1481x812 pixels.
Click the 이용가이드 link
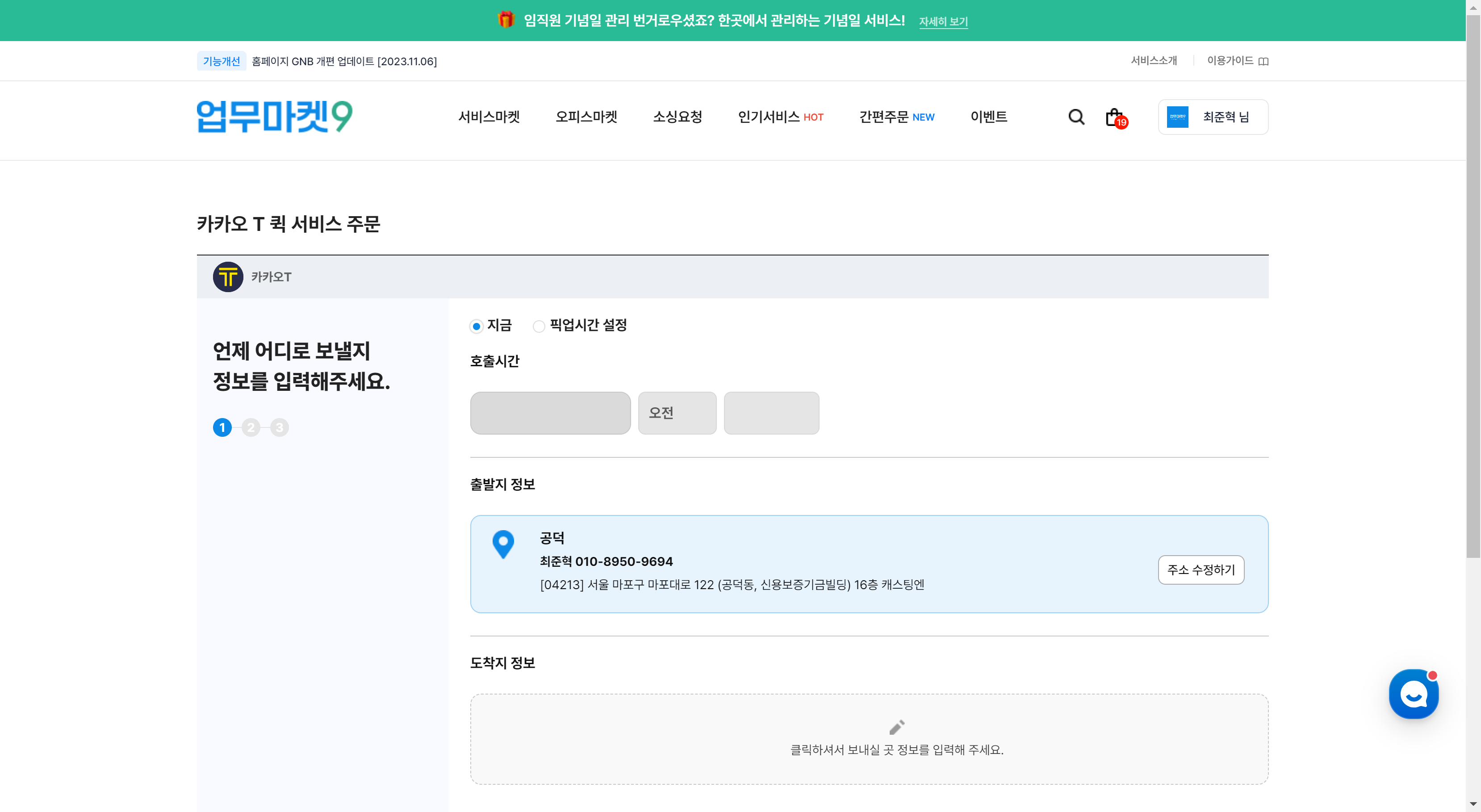point(1230,60)
